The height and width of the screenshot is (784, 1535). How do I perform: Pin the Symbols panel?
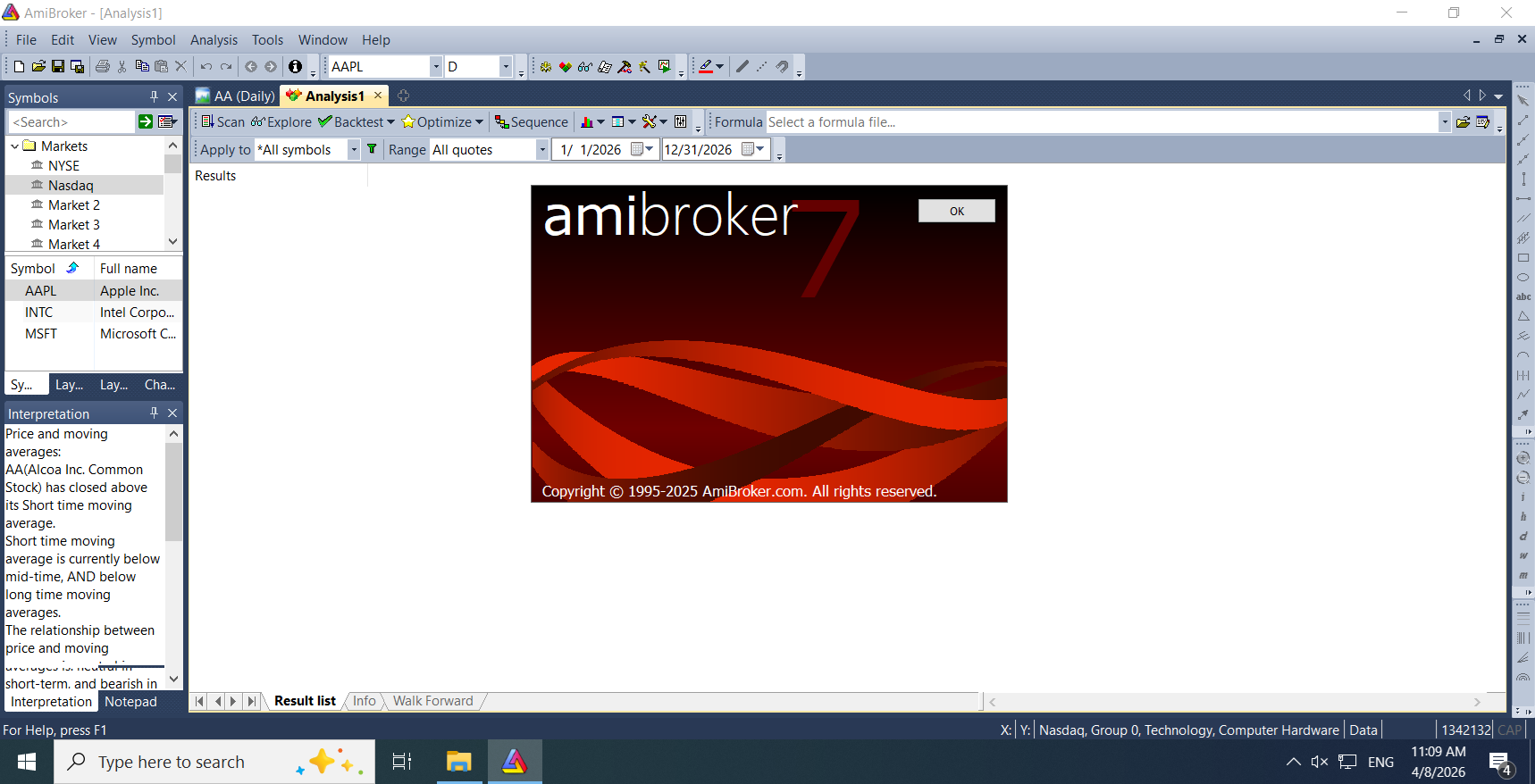point(154,96)
